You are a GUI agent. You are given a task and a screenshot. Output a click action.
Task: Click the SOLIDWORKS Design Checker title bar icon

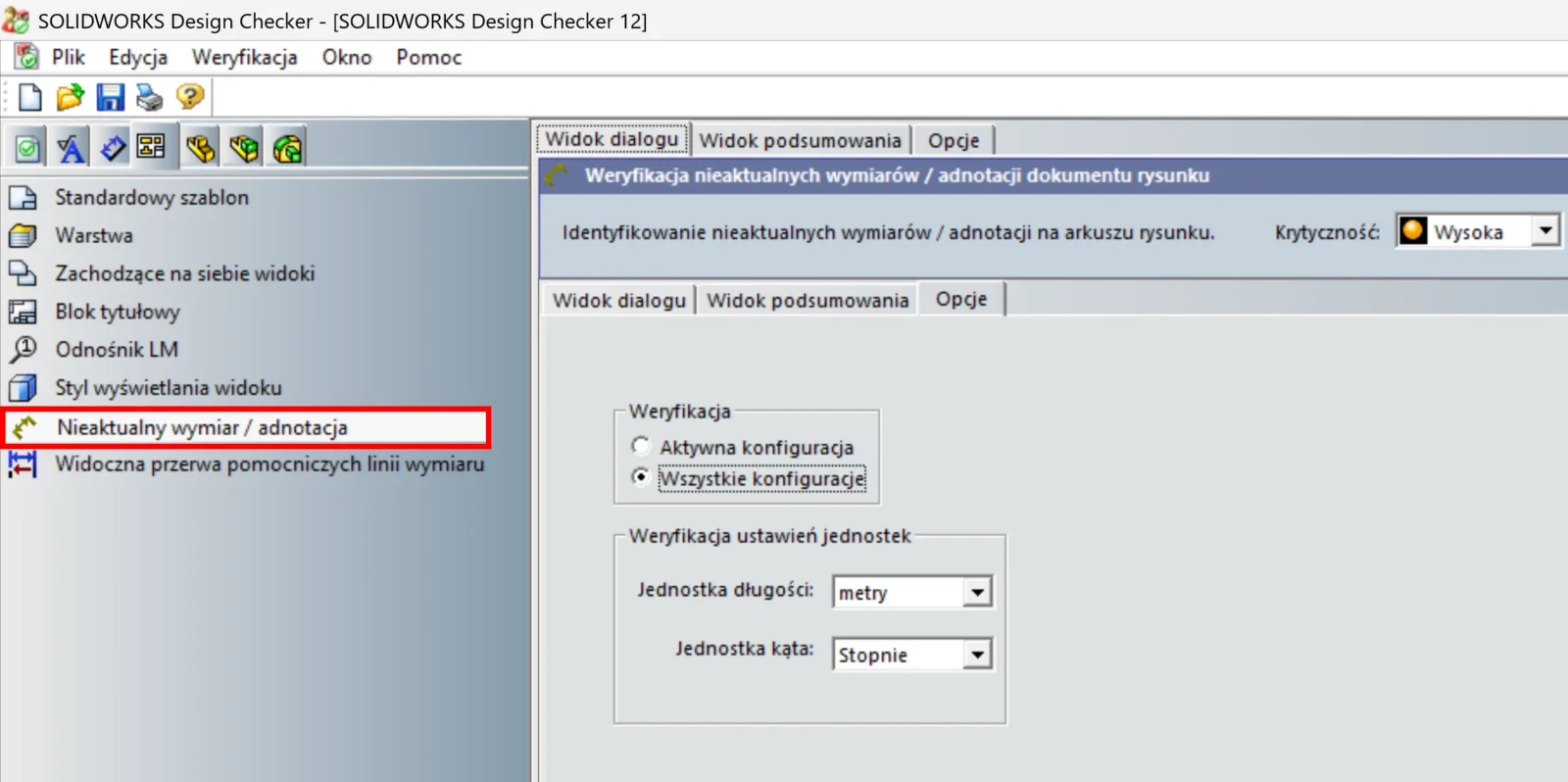pos(16,20)
